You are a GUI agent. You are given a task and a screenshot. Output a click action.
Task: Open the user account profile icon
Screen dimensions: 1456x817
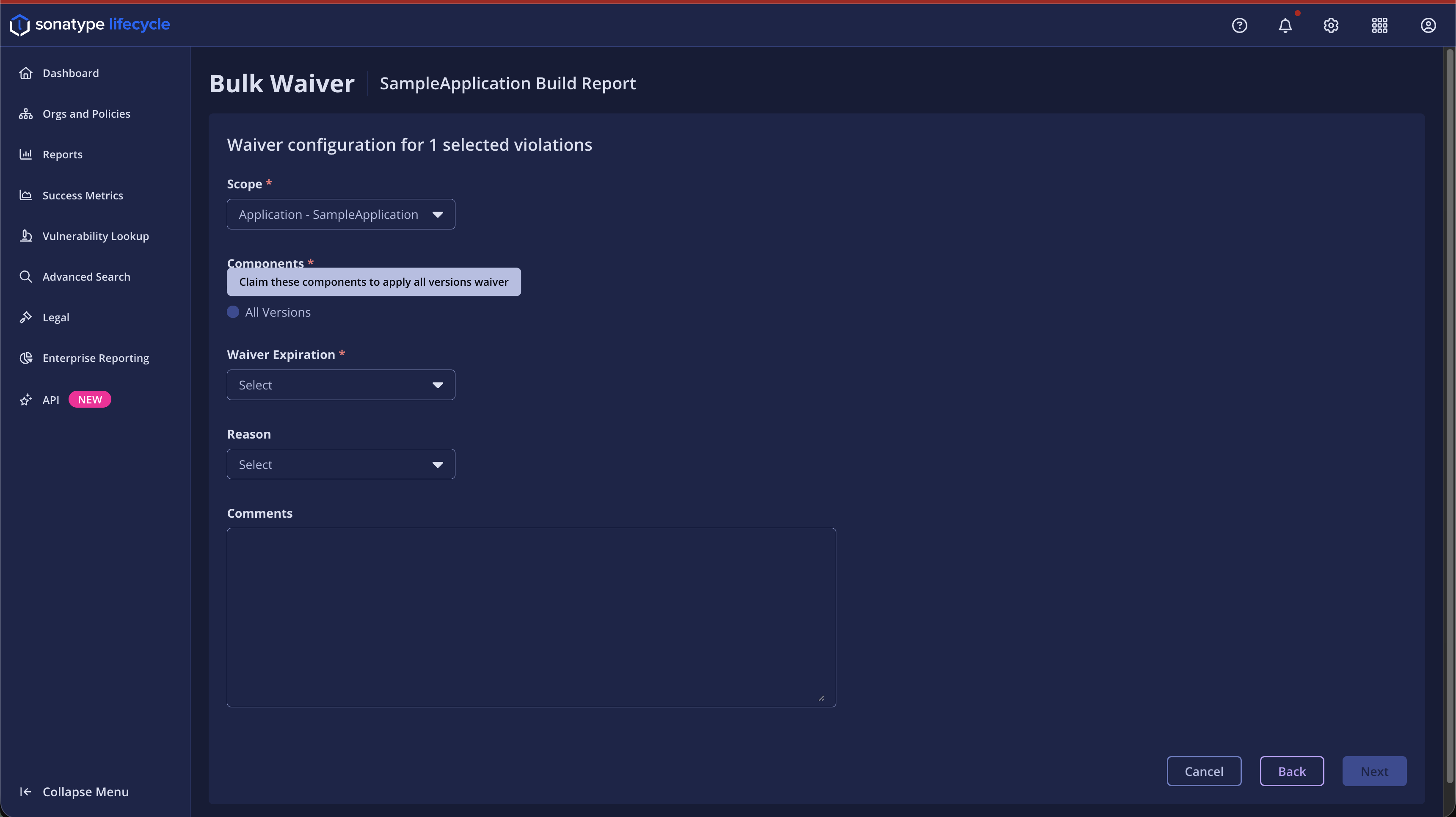[x=1428, y=25]
